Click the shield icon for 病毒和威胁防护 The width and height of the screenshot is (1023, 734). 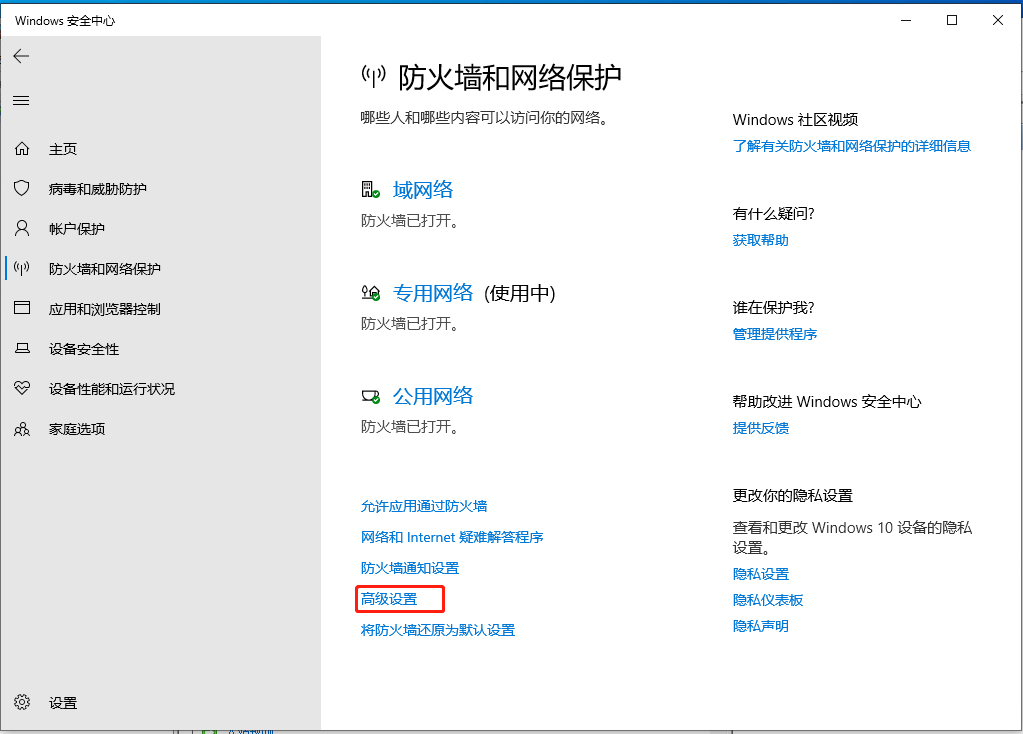[22, 189]
